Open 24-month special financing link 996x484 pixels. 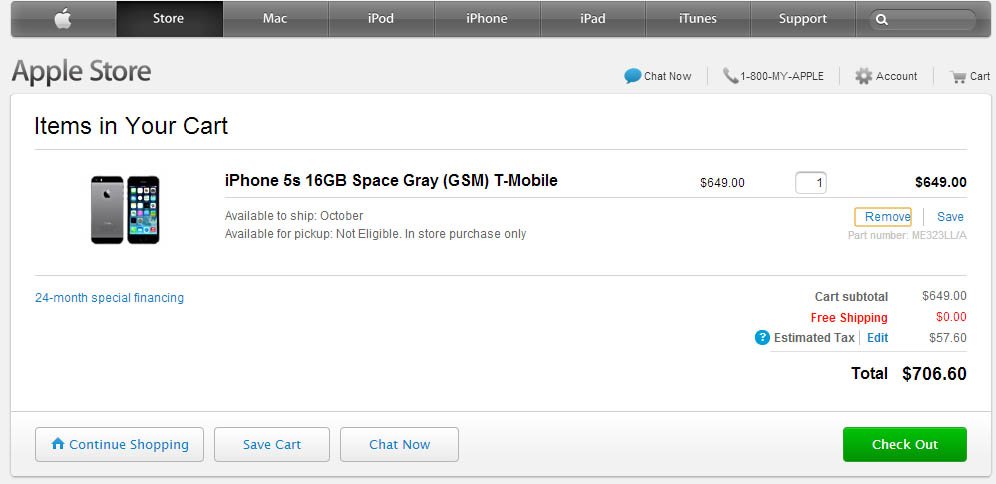109,298
